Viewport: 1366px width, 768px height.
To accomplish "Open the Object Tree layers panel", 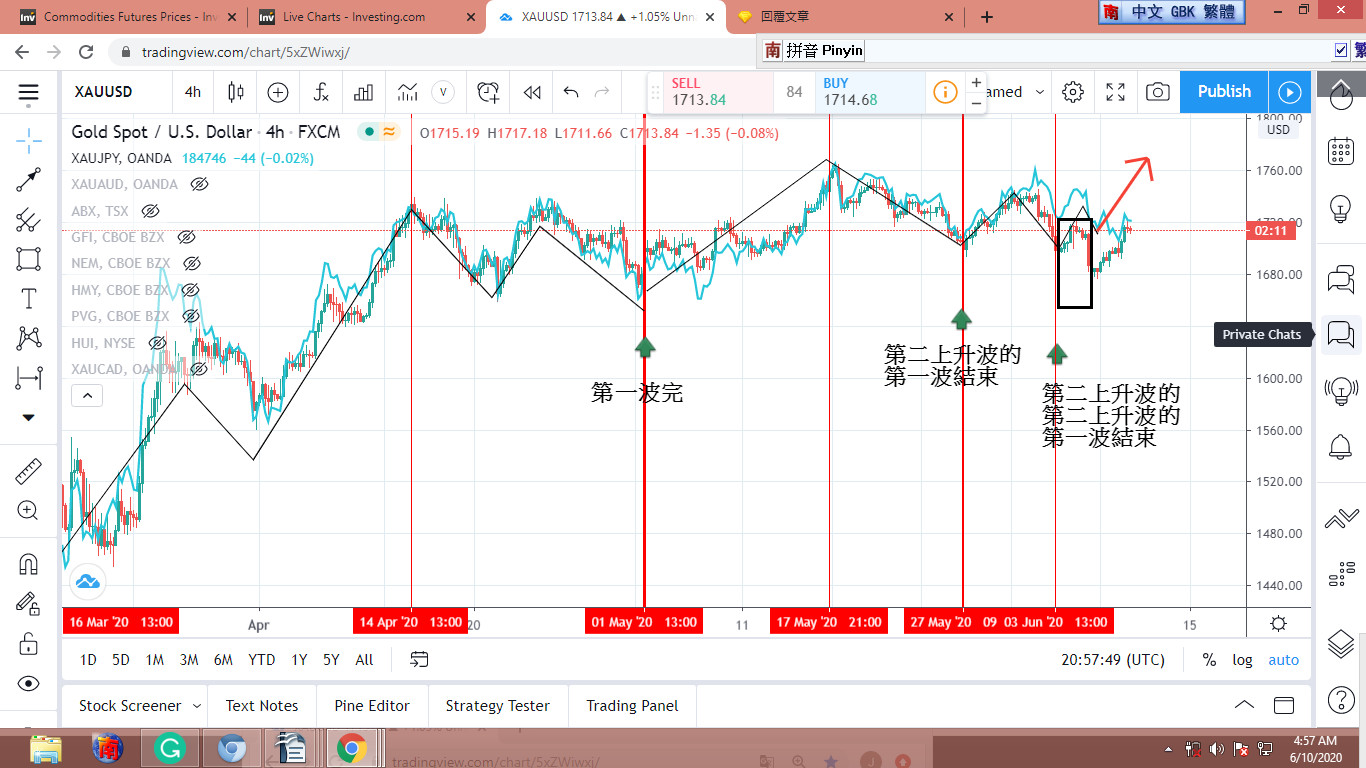I will (1341, 643).
